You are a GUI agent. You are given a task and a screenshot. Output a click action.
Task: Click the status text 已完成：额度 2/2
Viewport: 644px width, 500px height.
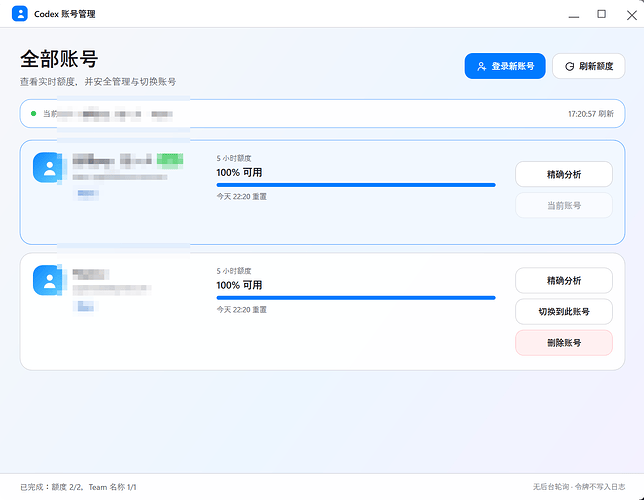coord(51,487)
